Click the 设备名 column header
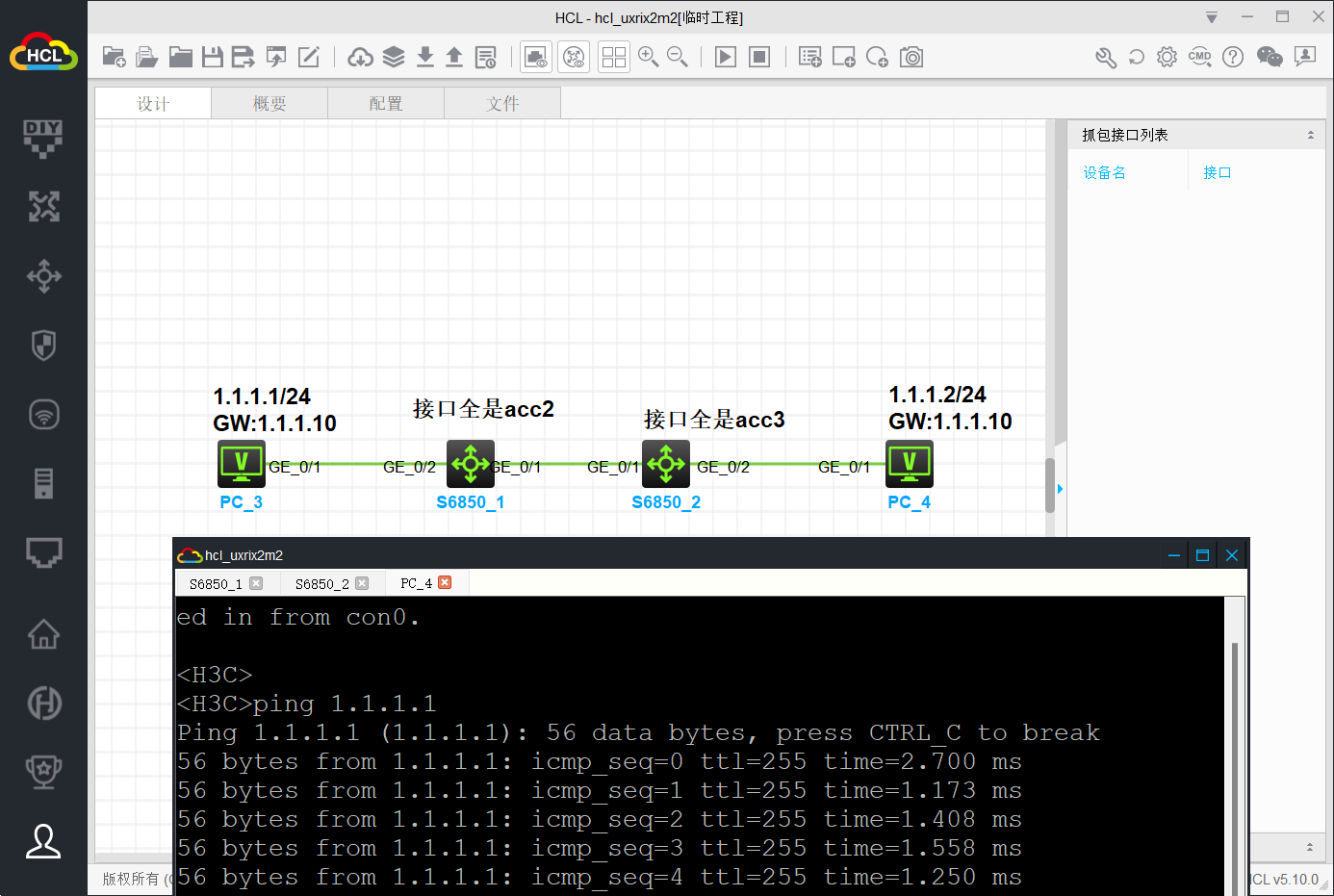Image resolution: width=1334 pixels, height=896 pixels. pos(1104,173)
